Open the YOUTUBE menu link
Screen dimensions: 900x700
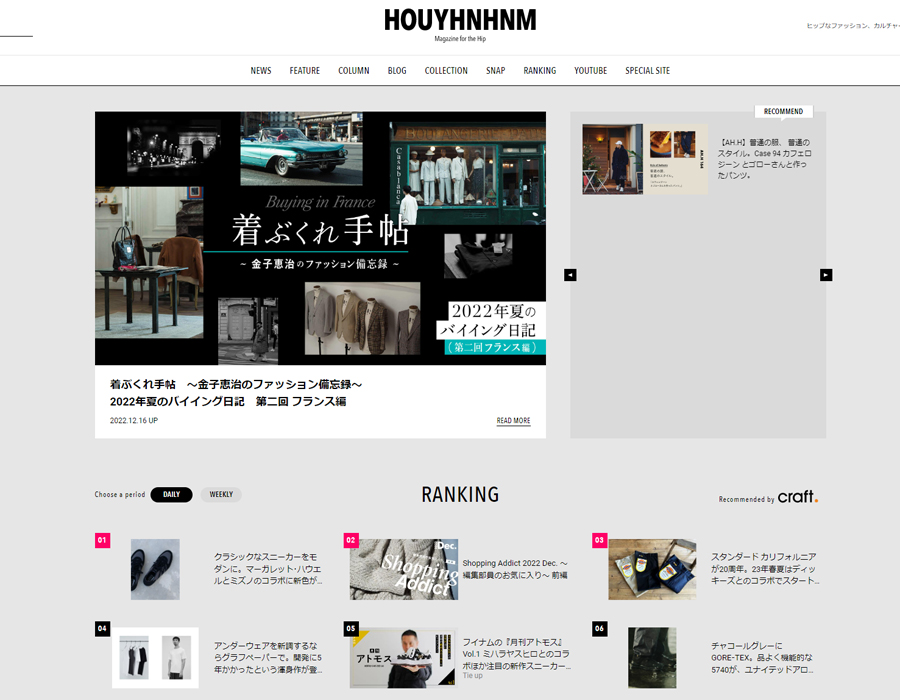(590, 71)
